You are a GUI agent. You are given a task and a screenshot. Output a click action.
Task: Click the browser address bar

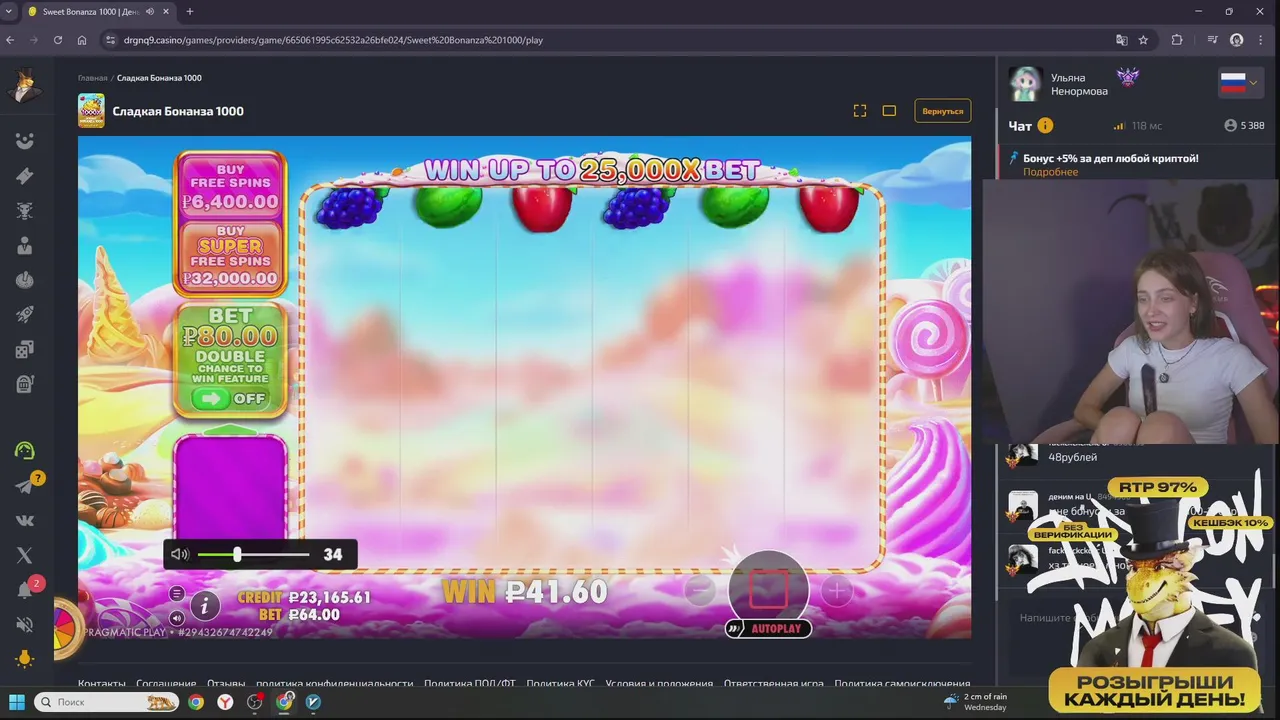point(600,40)
